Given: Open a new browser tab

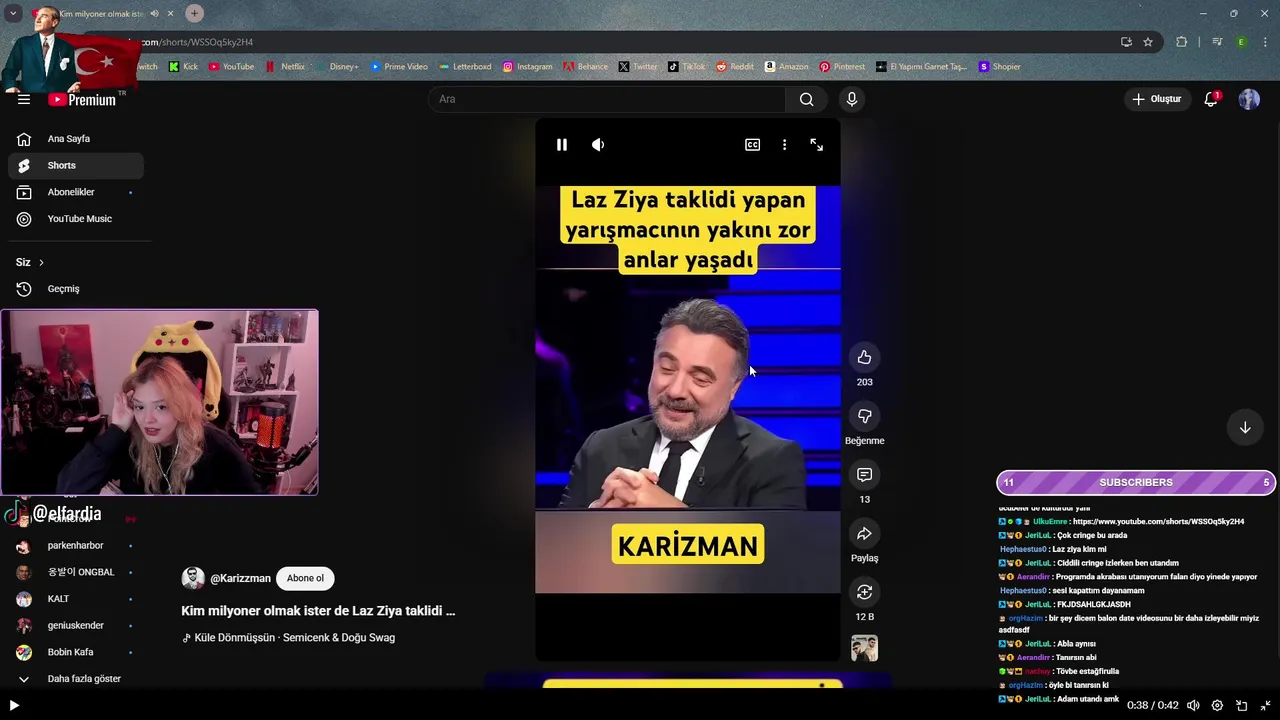Looking at the screenshot, I should 194,13.
